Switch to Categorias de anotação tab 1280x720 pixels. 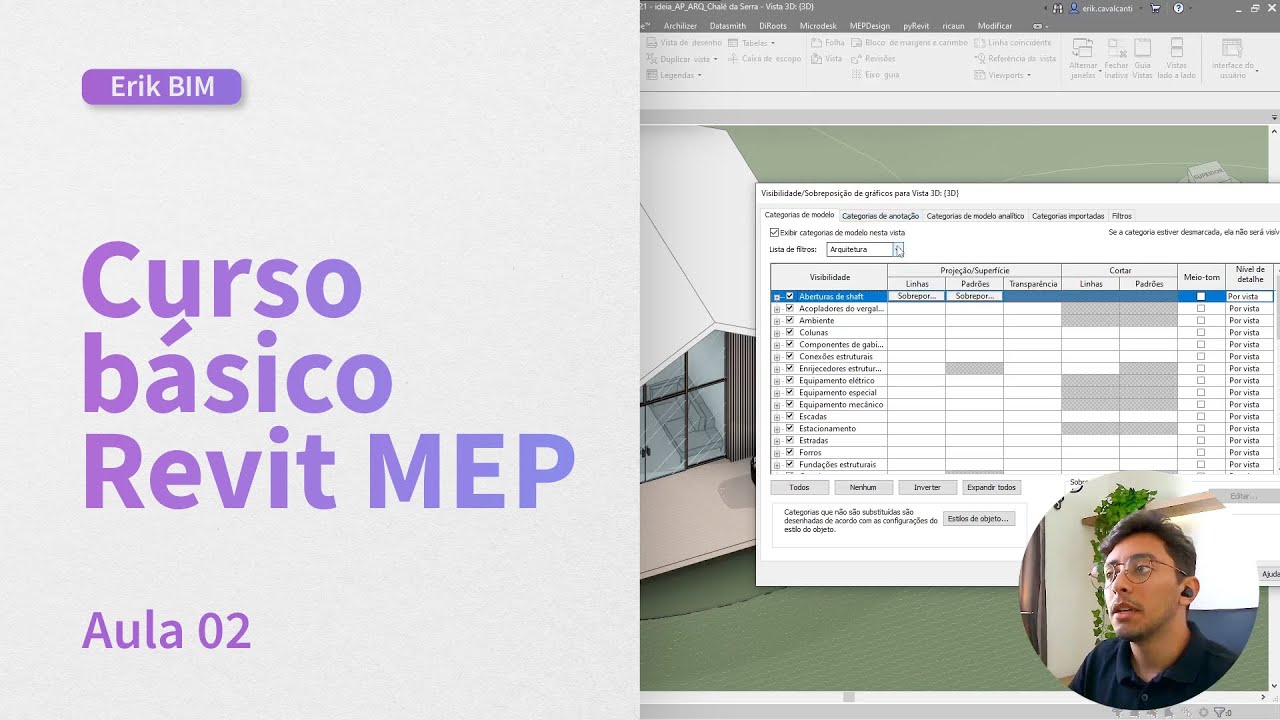click(x=880, y=216)
